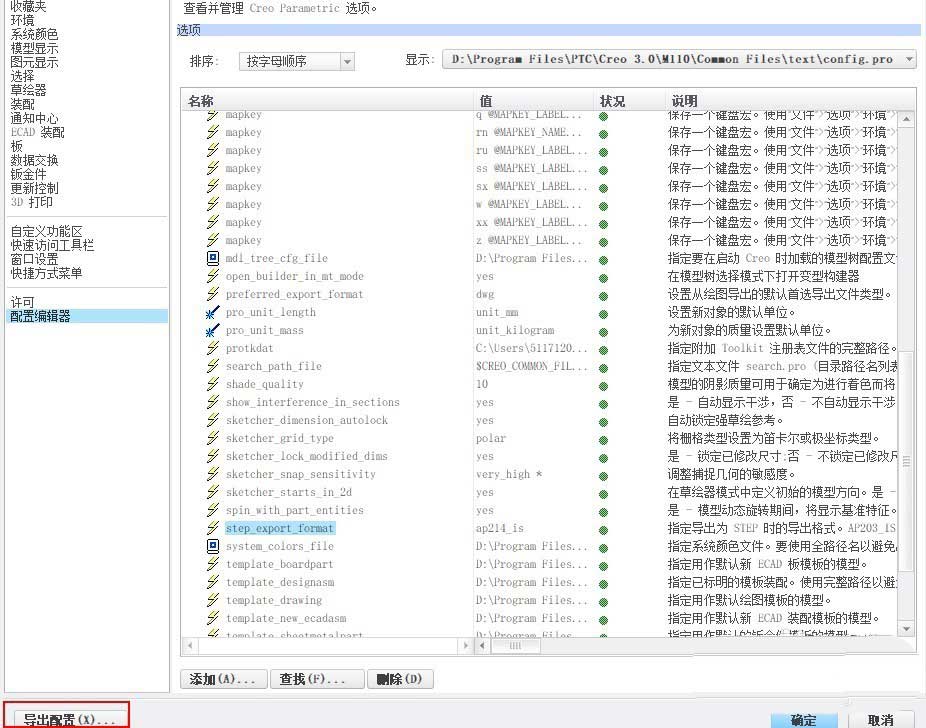This screenshot has height=728, width=926.
Task: Click the 删除(D) button
Action: coord(400,679)
